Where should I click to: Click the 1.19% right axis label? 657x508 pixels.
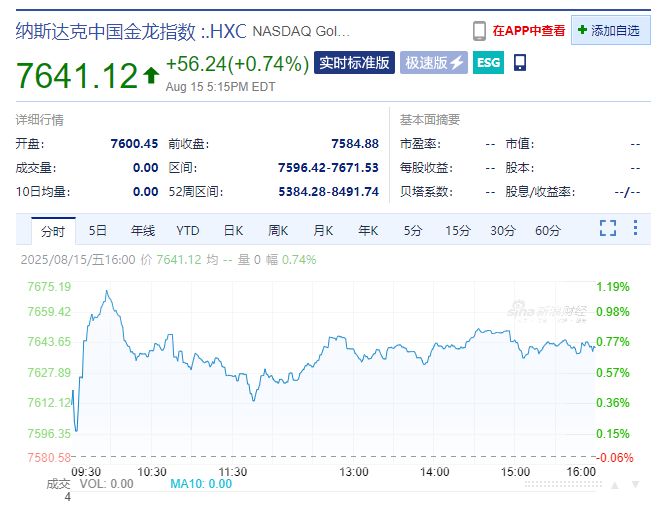pyautogui.click(x=613, y=287)
